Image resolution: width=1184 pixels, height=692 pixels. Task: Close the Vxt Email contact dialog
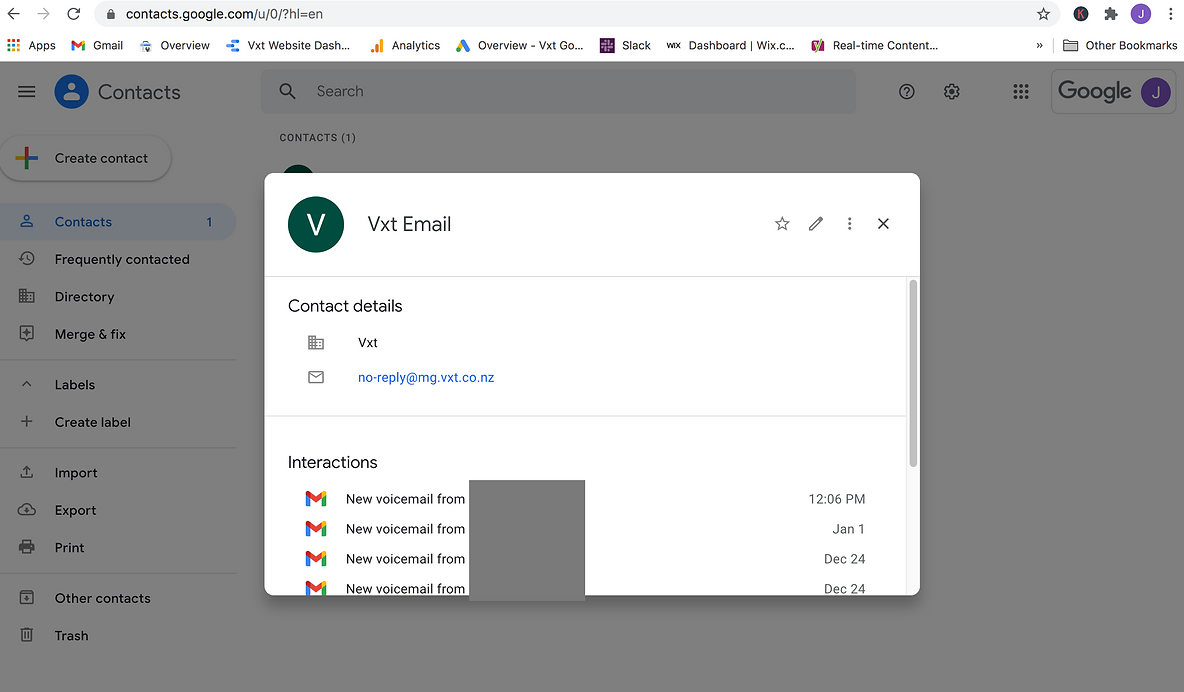coord(883,224)
